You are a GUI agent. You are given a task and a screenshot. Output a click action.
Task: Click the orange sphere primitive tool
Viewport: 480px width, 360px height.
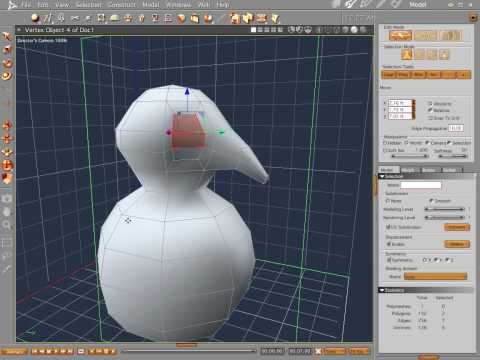[x=35, y=18]
